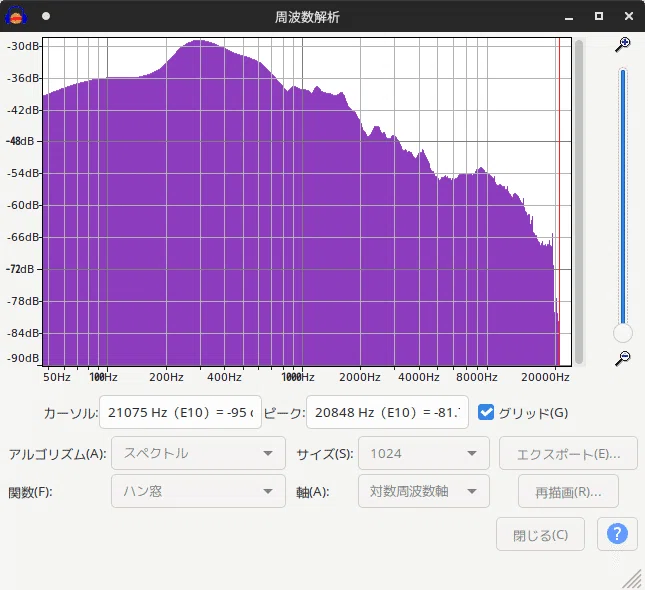Click the blue question mark help icon
Image resolution: width=645 pixels, height=590 pixels.
click(x=617, y=534)
